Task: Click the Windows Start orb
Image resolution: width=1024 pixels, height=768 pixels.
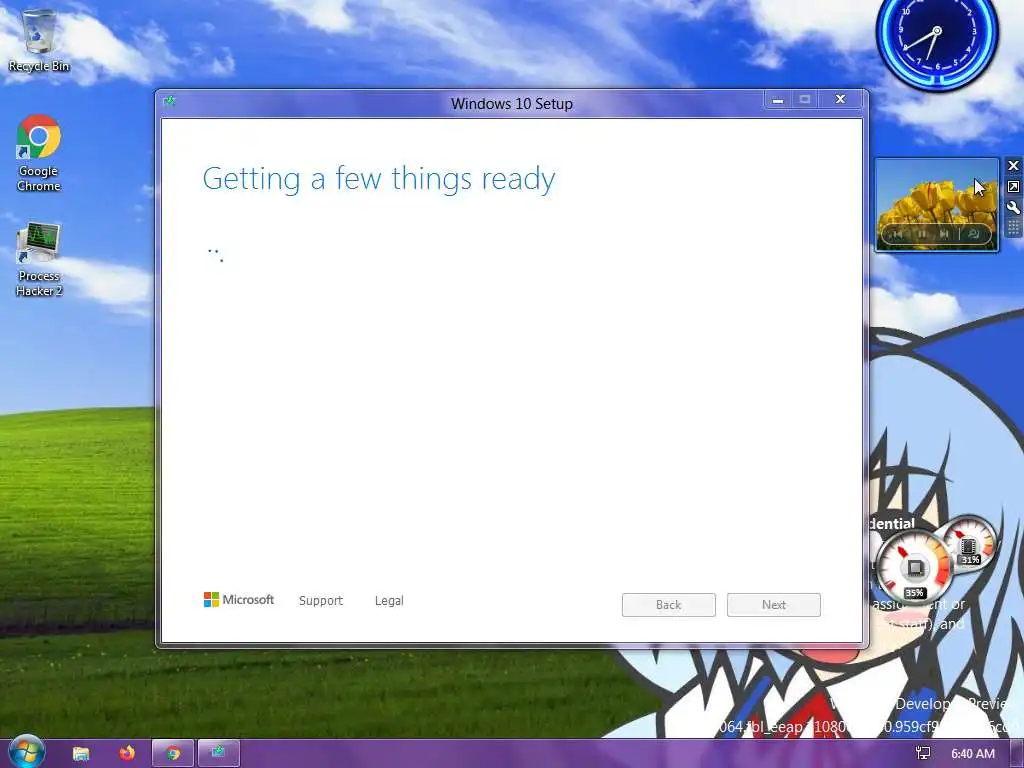Action: [x=26, y=752]
